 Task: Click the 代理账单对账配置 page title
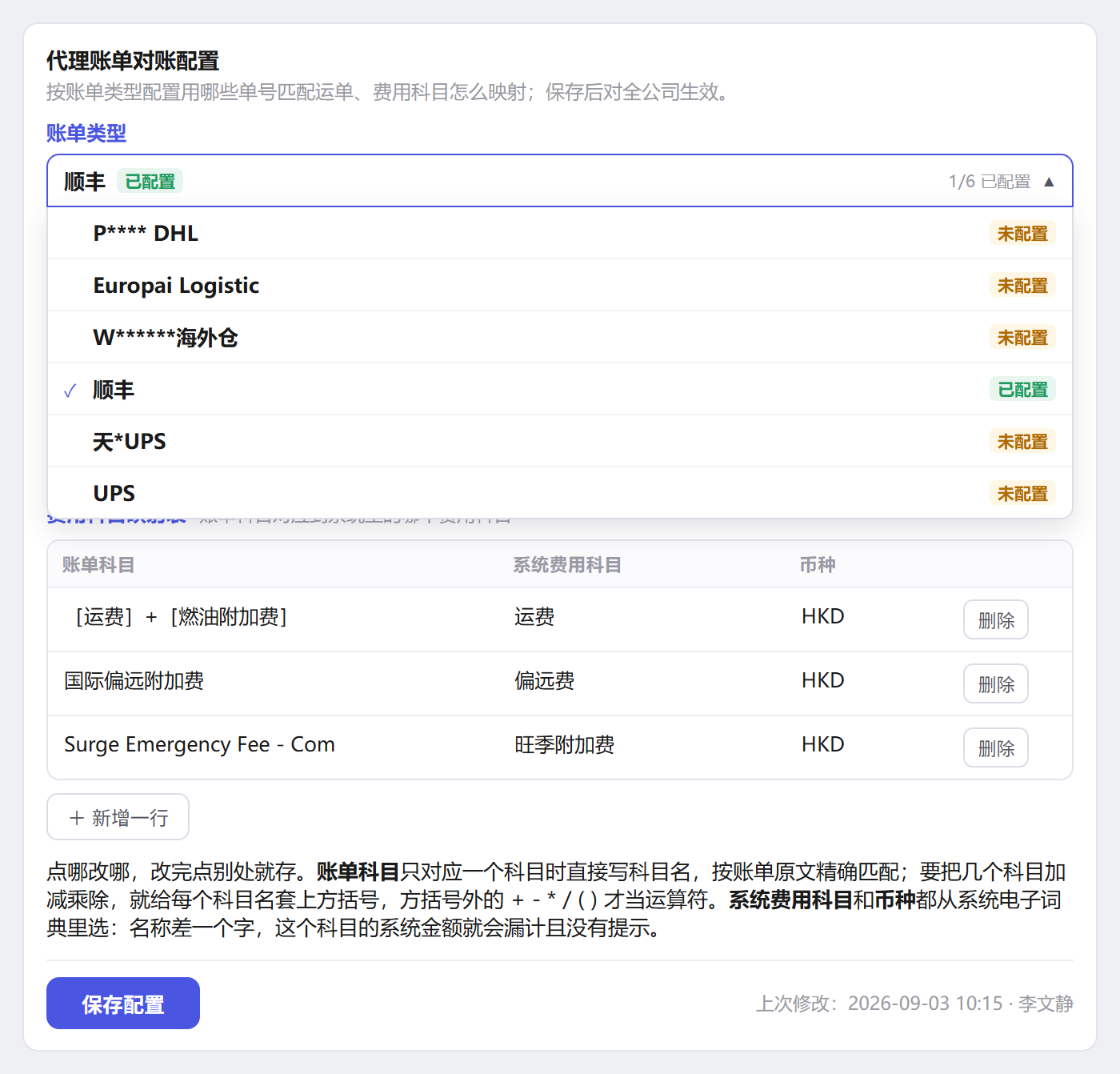[x=133, y=61]
